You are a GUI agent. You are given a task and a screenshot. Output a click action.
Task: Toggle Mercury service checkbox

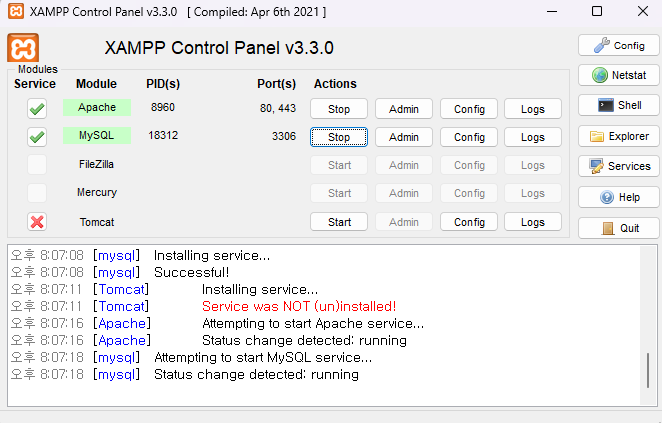[37, 193]
